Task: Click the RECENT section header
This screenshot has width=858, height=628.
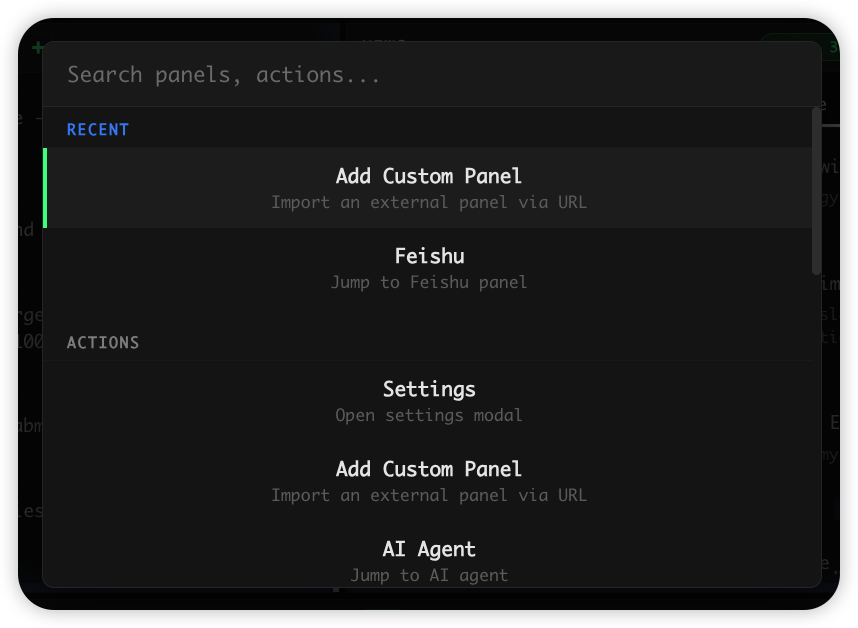Action: (97, 129)
